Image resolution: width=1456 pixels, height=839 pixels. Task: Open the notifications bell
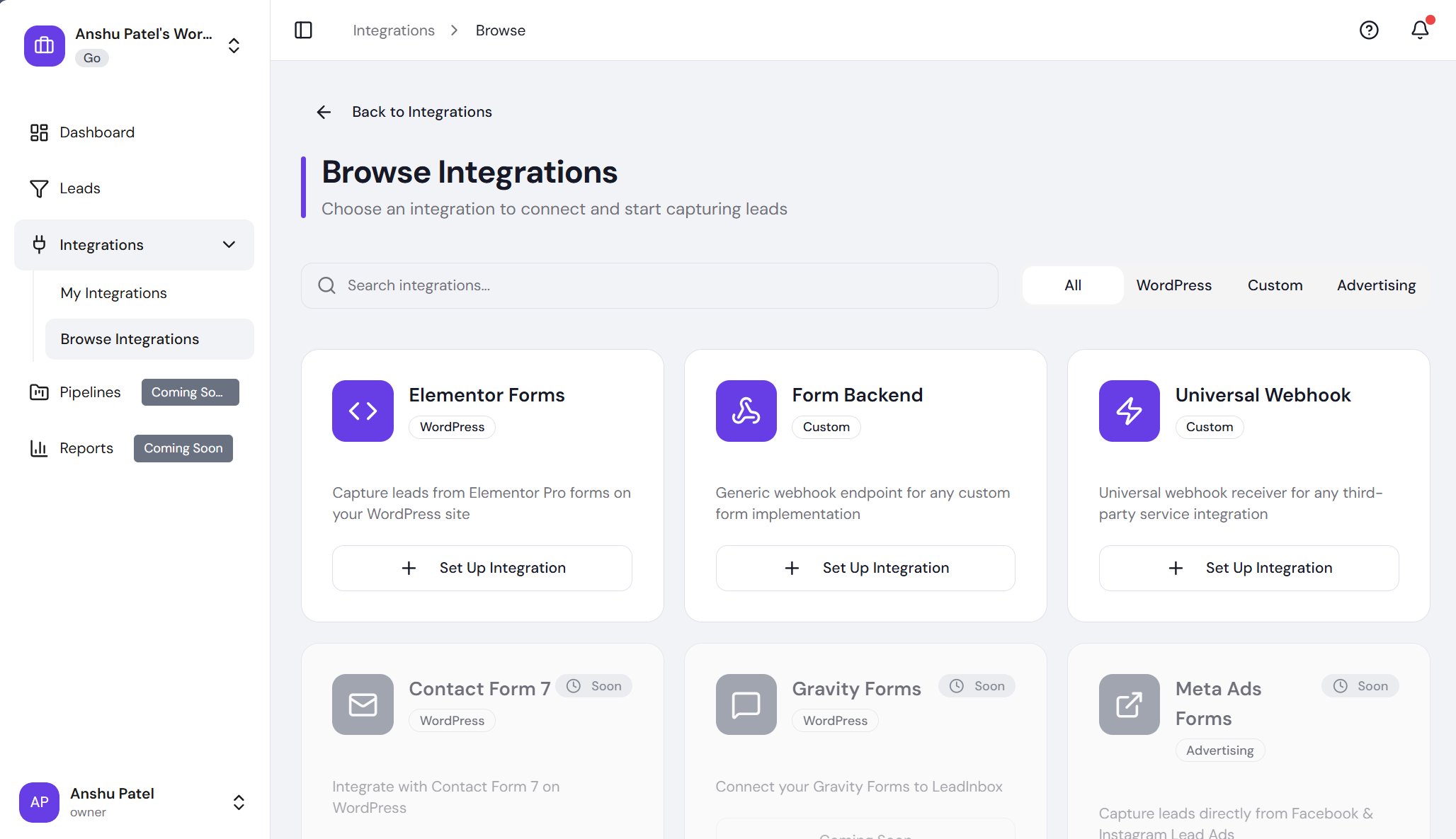1420,30
